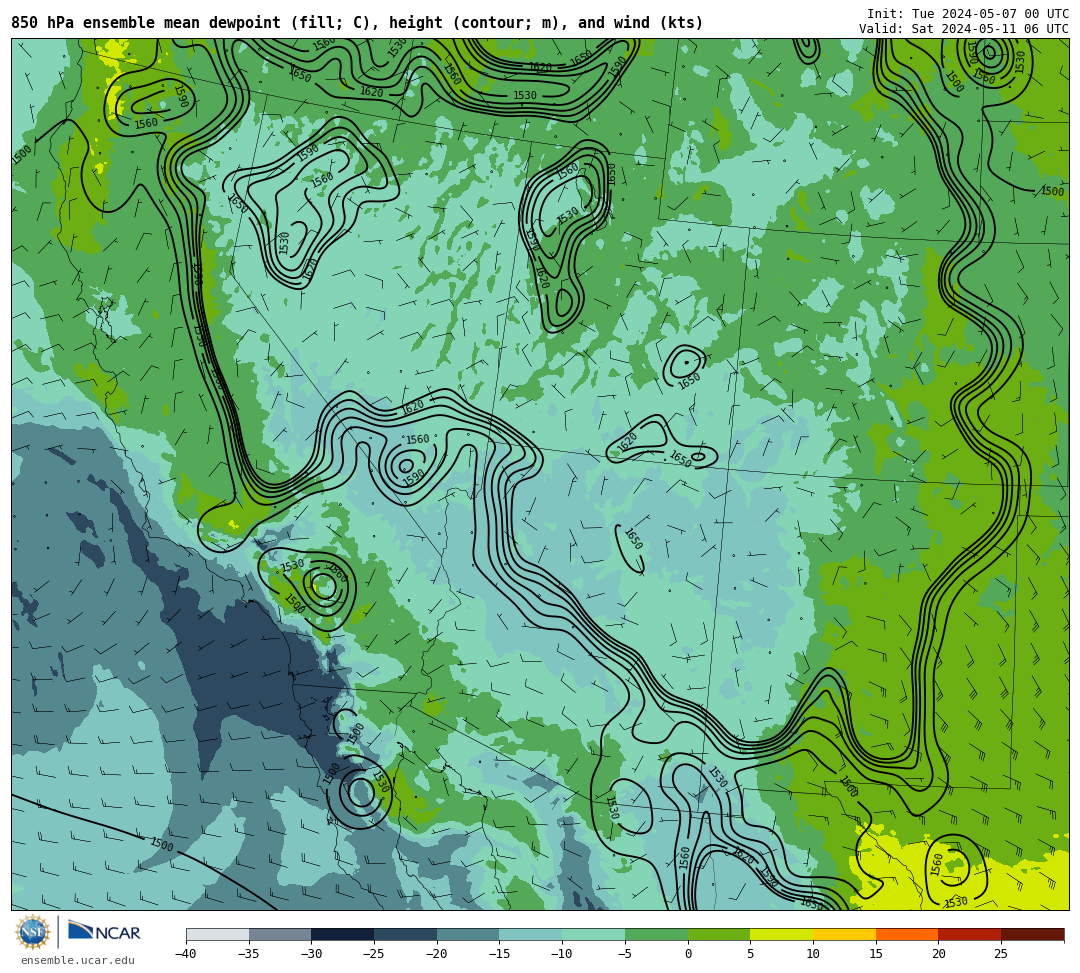Click the -30 colorbar label
Viewport: 1080px width, 973px height.
[x=311, y=954]
